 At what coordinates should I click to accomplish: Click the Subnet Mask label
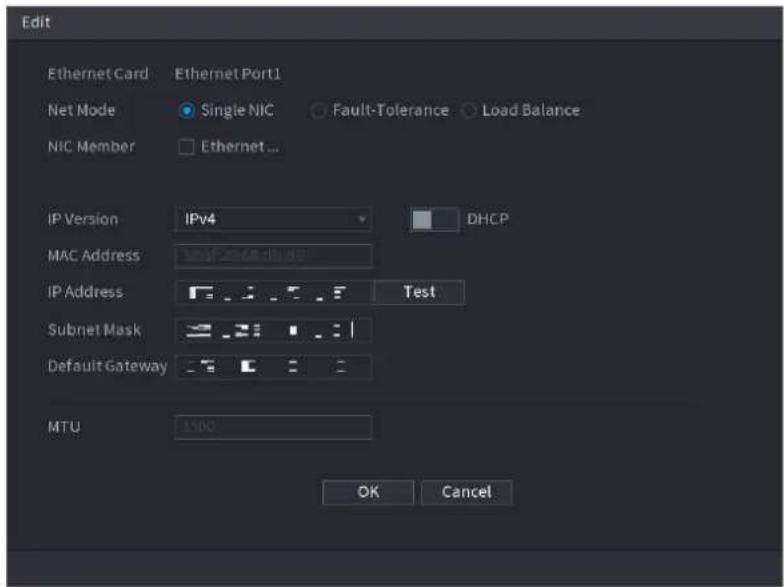click(x=94, y=330)
